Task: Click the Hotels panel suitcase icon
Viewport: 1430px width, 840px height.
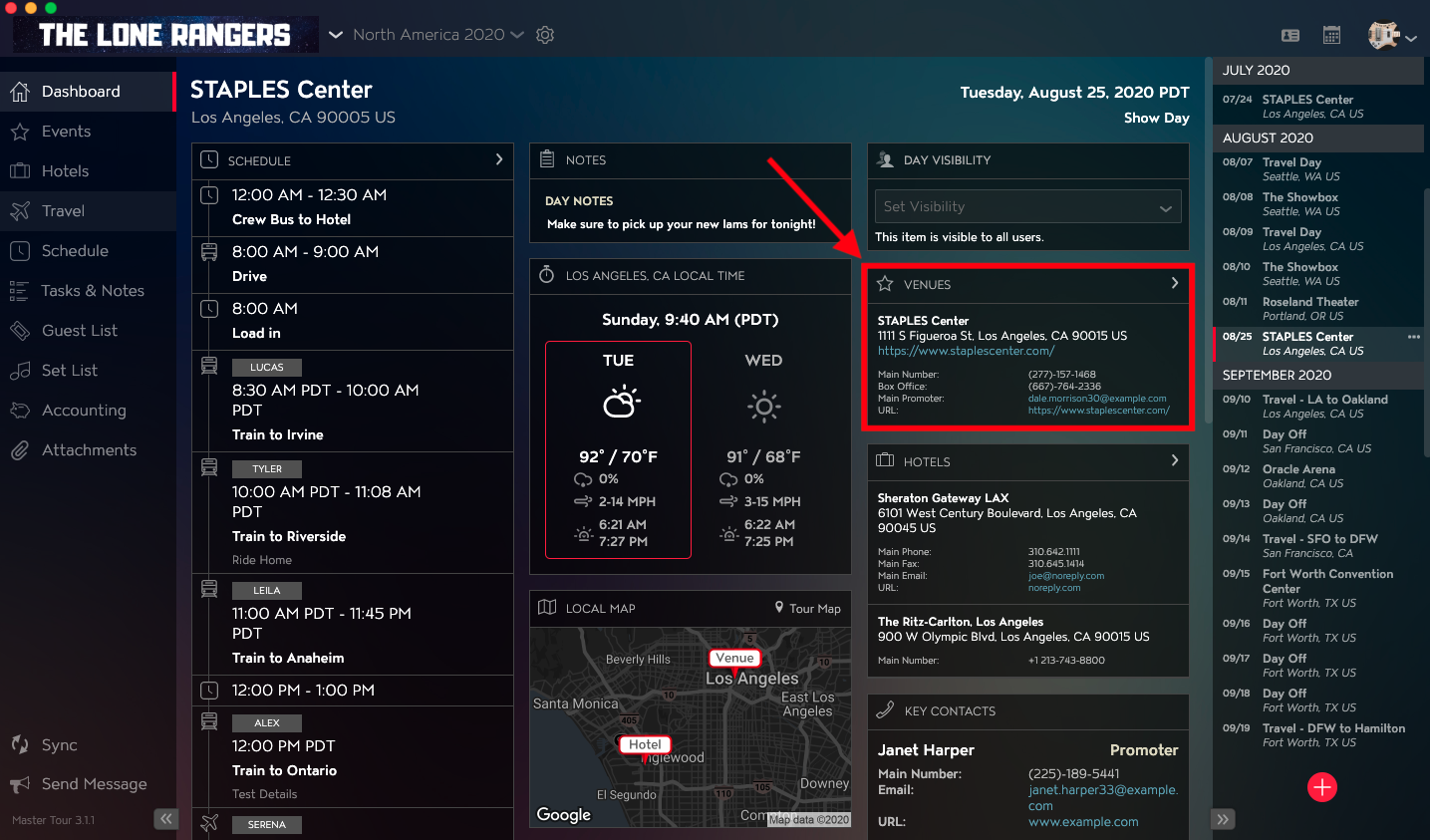Action: pos(885,460)
